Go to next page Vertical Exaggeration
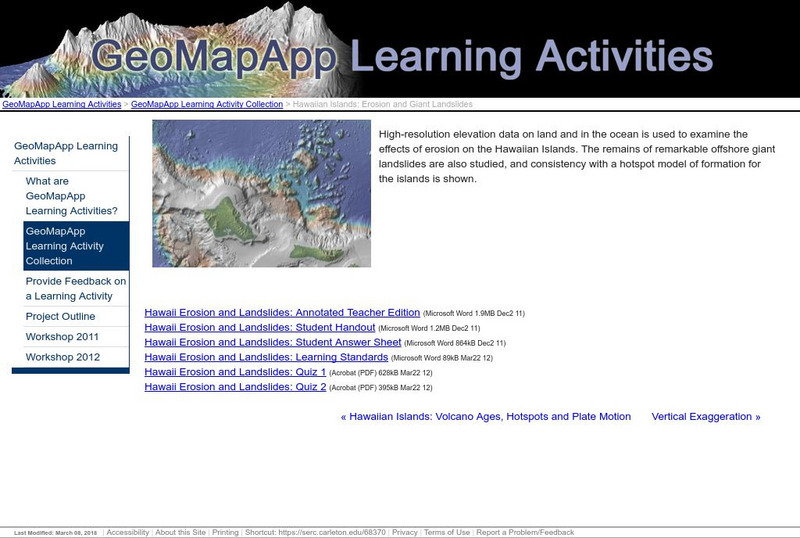The height and width of the screenshot is (538, 800). point(706,417)
